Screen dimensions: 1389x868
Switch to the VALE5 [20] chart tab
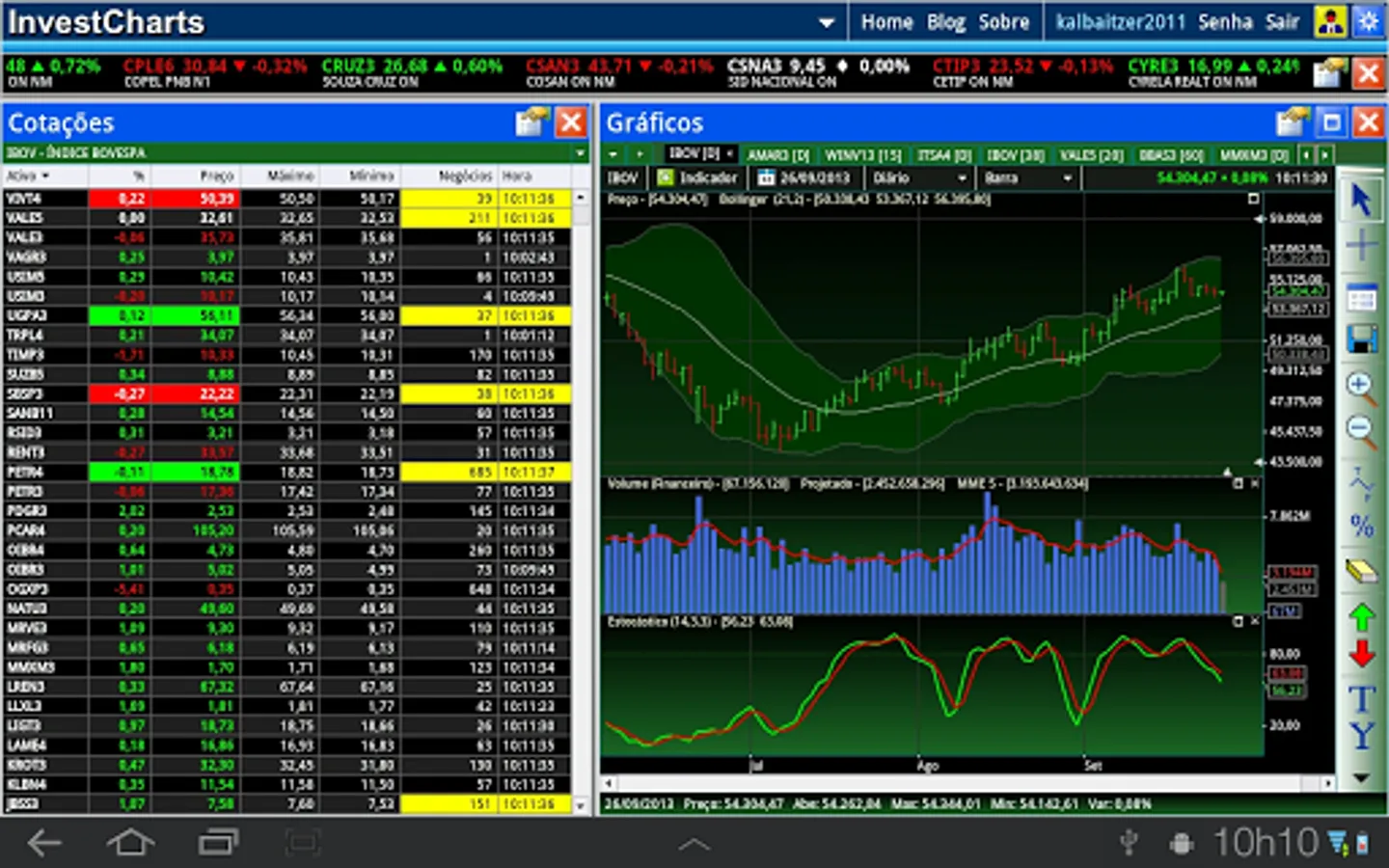click(x=1091, y=154)
